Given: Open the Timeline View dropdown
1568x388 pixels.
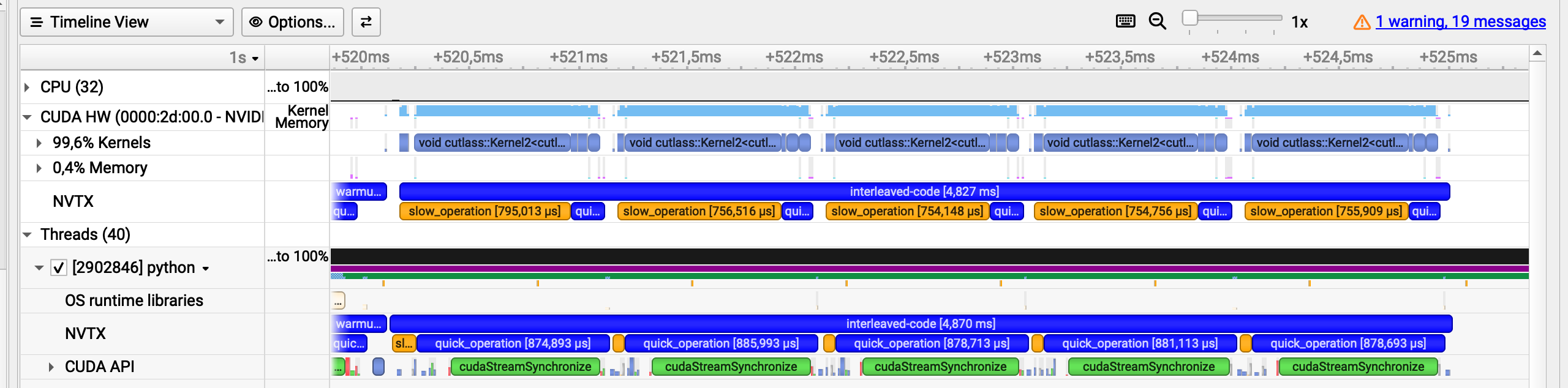Looking at the screenshot, I should point(219,22).
